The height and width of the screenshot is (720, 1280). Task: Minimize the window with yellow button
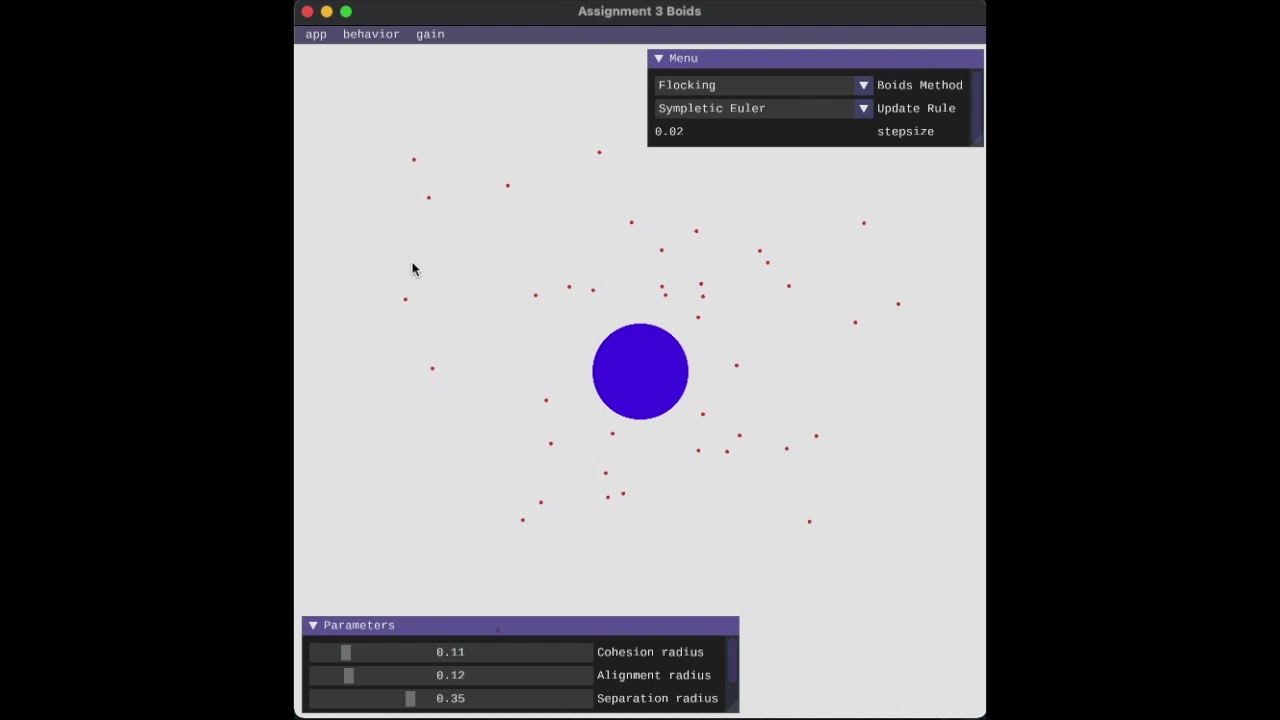(x=327, y=12)
